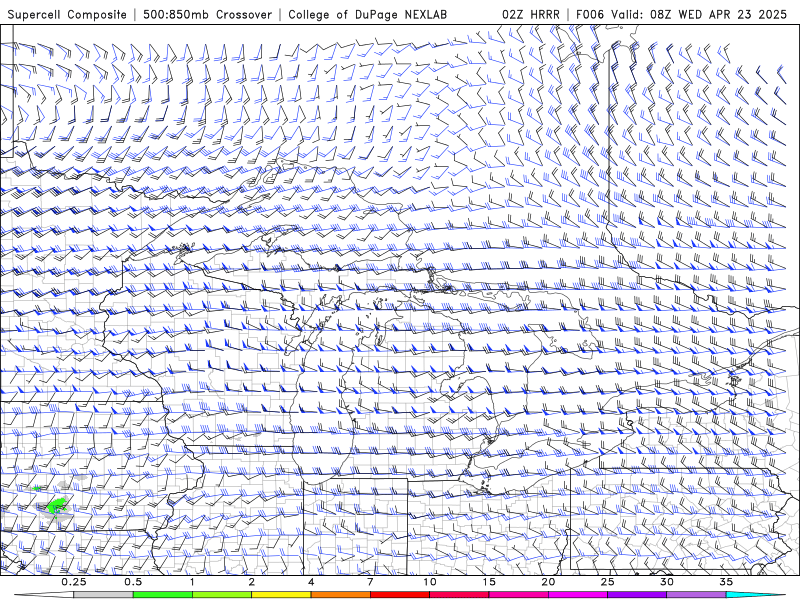This screenshot has width=800, height=600.
Task: Click the larger green supercell composite blob on map
Action: click(x=57, y=506)
